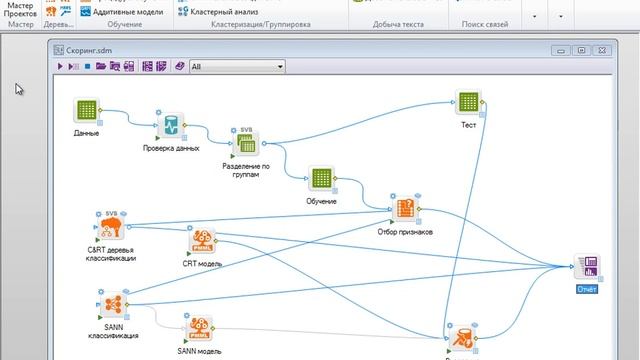Click the results document icon of Обучение node
Viewport: 640px width, 360px height.
coord(335,191)
